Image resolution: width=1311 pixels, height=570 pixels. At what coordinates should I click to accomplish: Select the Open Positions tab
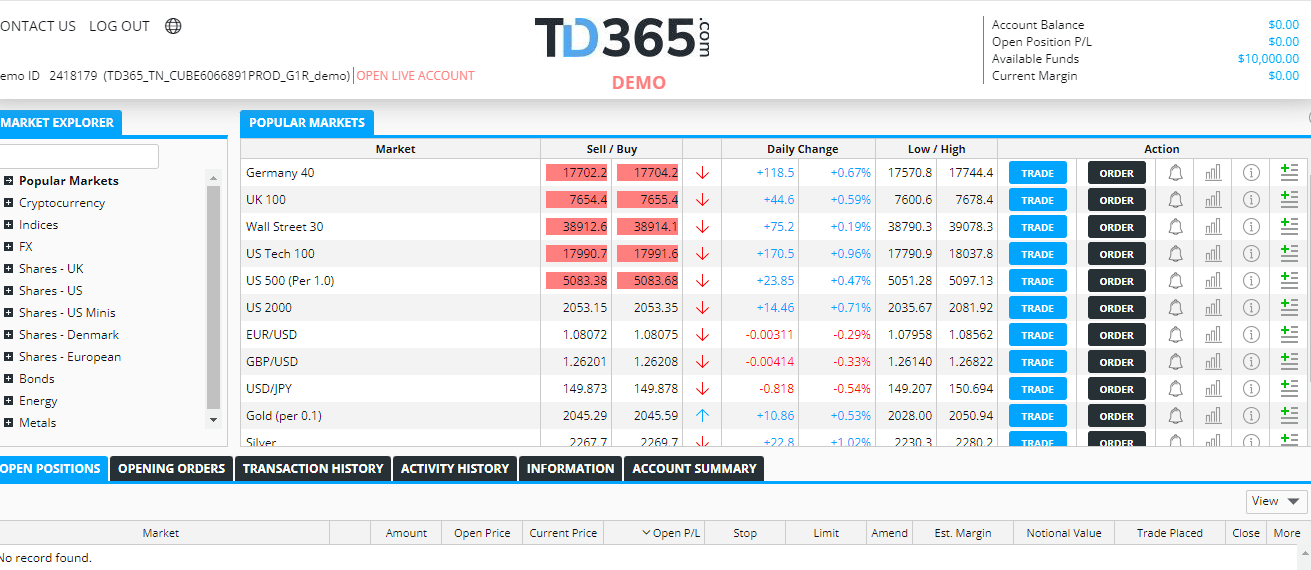tap(52, 468)
